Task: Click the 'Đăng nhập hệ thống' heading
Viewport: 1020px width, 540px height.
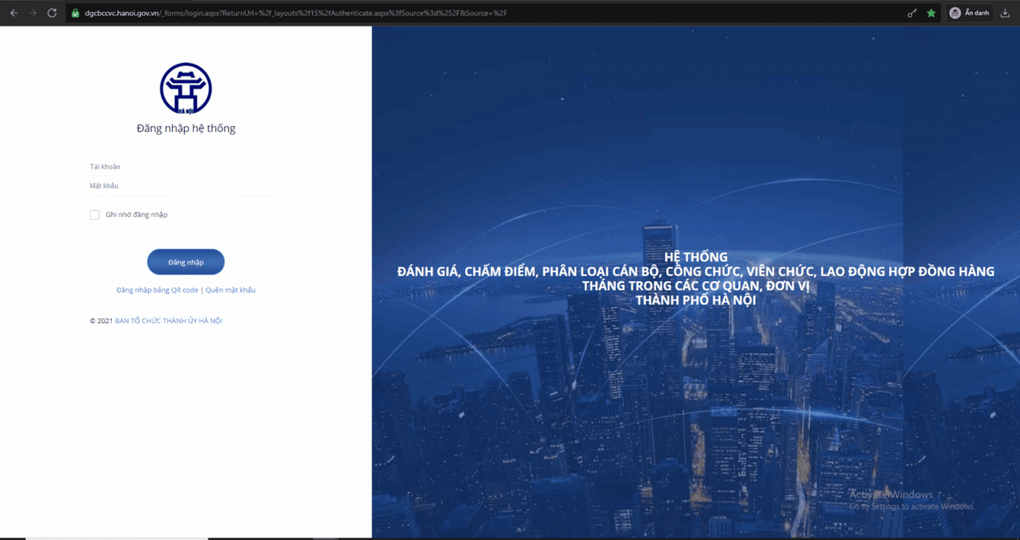Action: (x=186, y=128)
